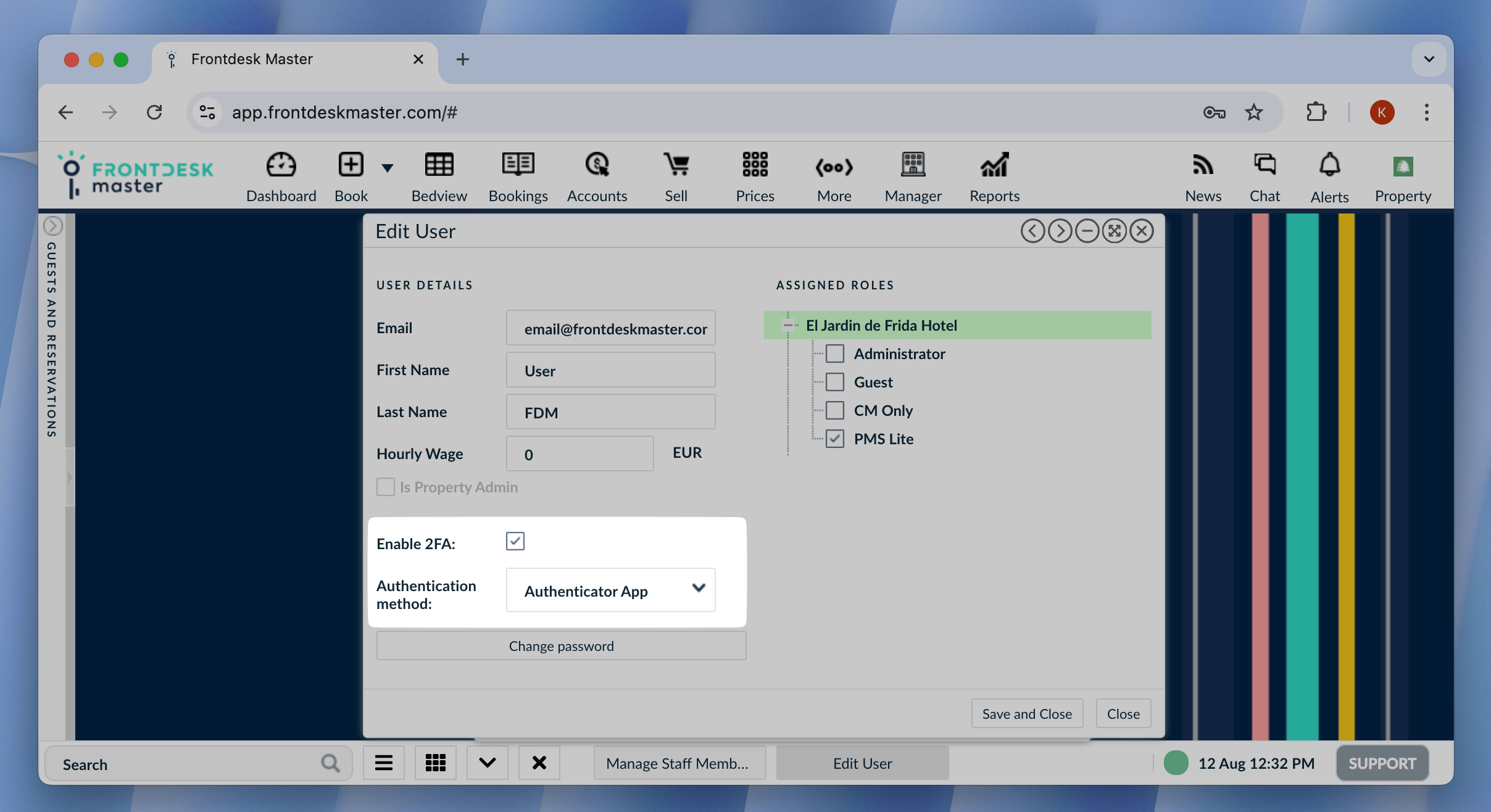The image size is (1491, 812).
Task: Toggle the Is Property Admin checkbox
Action: tap(386, 487)
